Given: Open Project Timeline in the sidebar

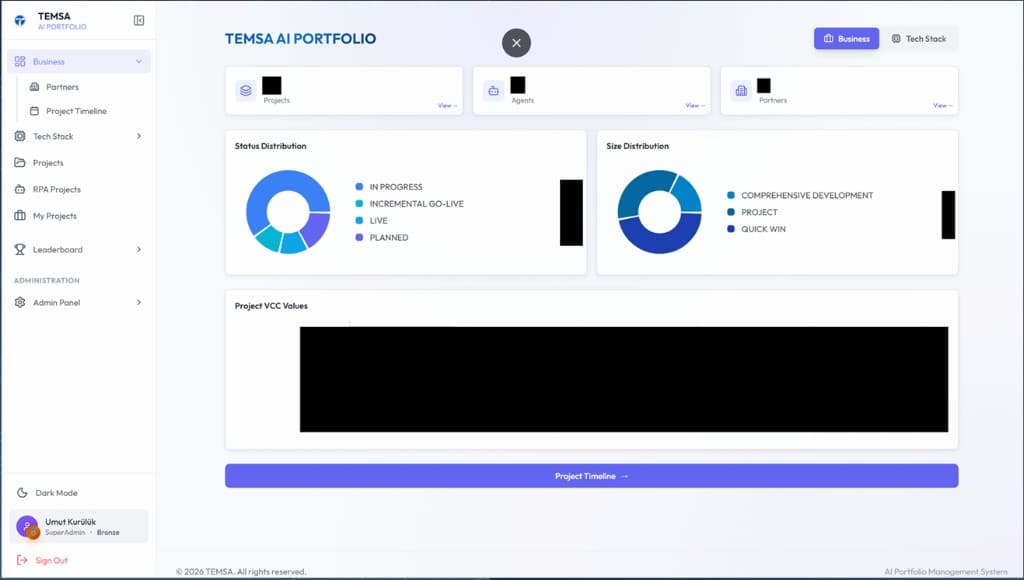Looking at the screenshot, I should (76, 111).
